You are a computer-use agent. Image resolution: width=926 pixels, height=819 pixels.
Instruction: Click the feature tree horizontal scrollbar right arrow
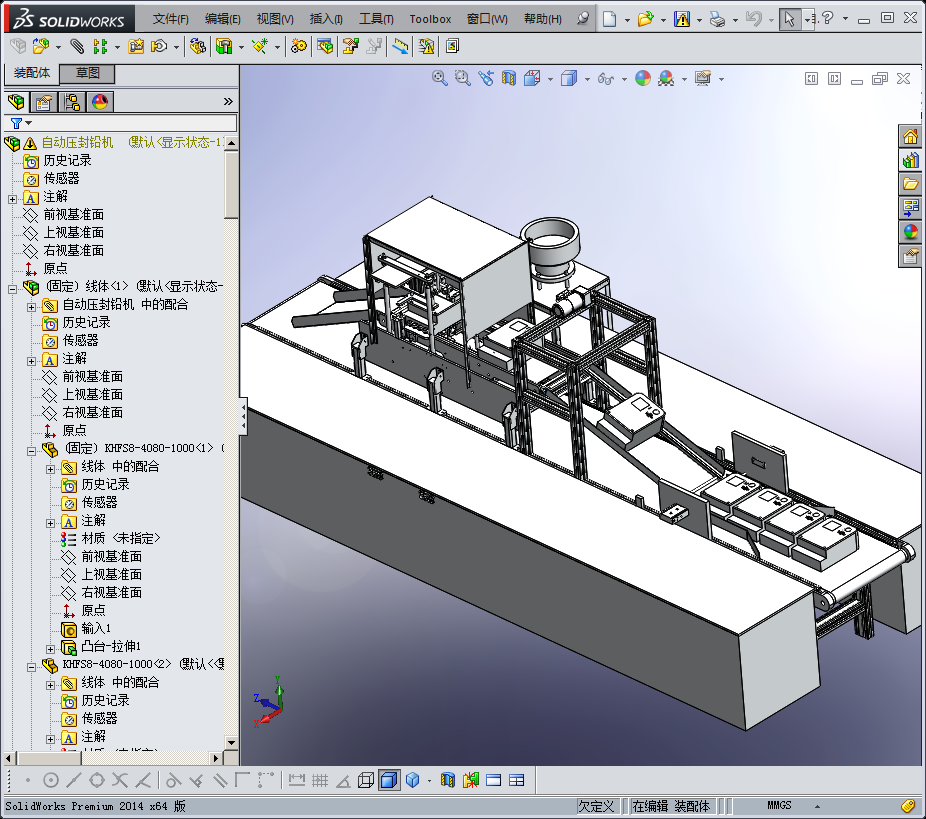coord(216,758)
